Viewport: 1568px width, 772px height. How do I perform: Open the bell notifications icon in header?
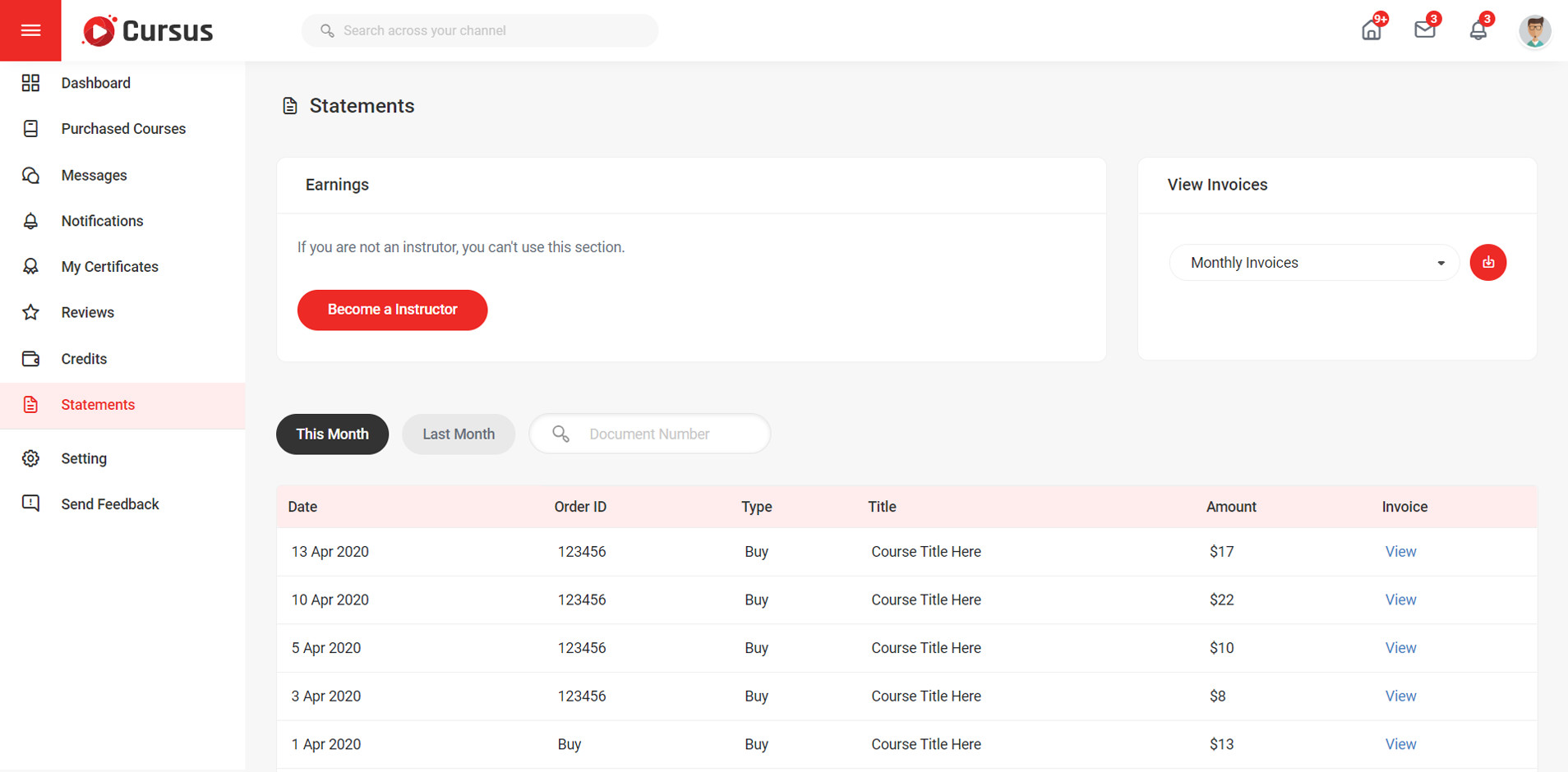(1478, 30)
